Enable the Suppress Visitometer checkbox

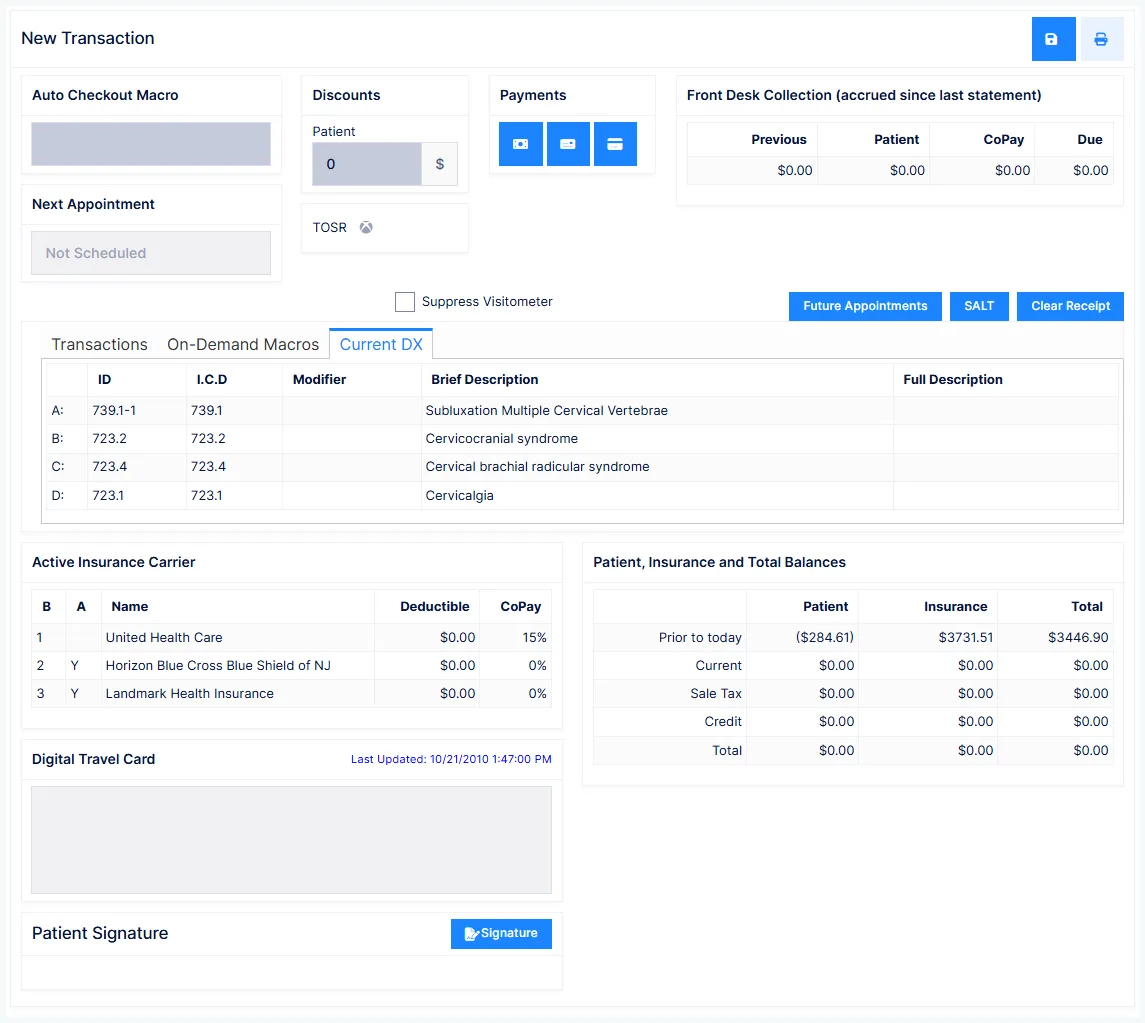[405, 302]
